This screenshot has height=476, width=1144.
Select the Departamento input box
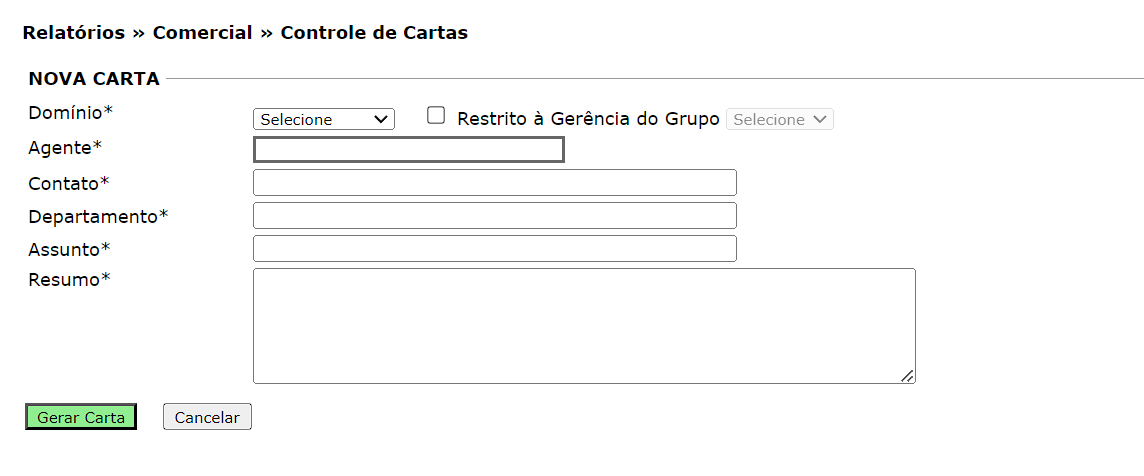pyautogui.click(x=494, y=216)
